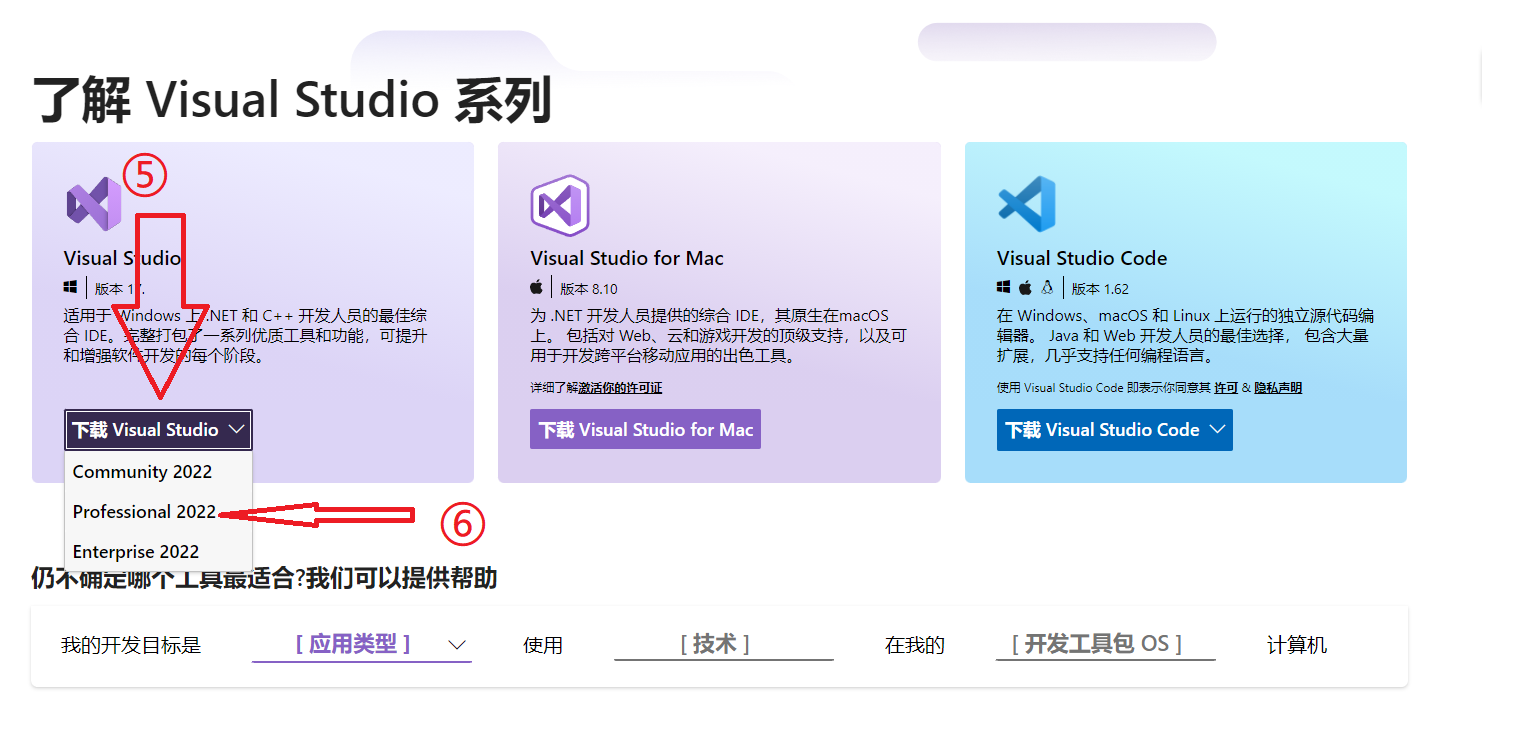
Task: Click the chevron next to 应用类型
Action: (458, 644)
